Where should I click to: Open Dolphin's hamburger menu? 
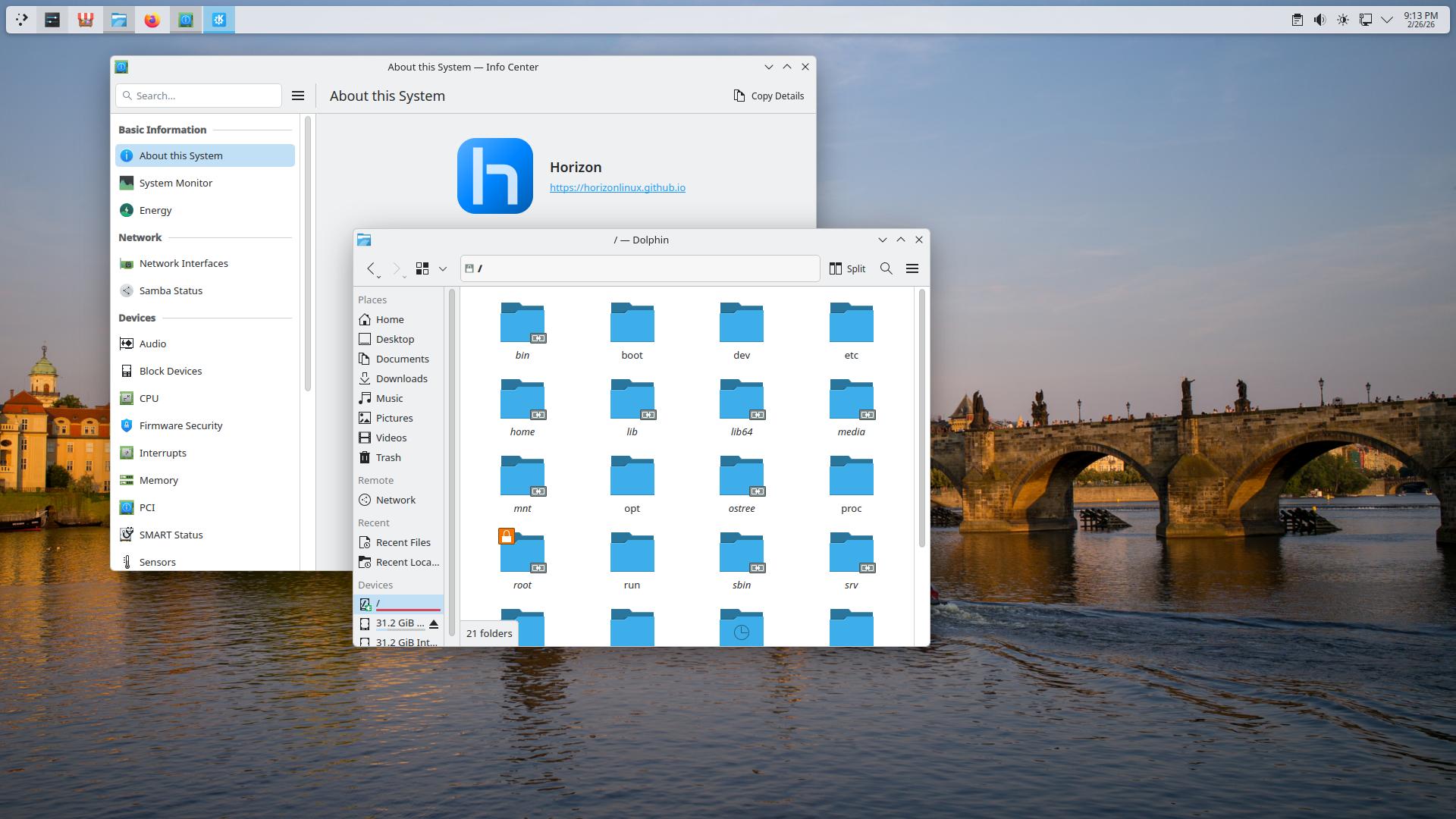pos(912,268)
